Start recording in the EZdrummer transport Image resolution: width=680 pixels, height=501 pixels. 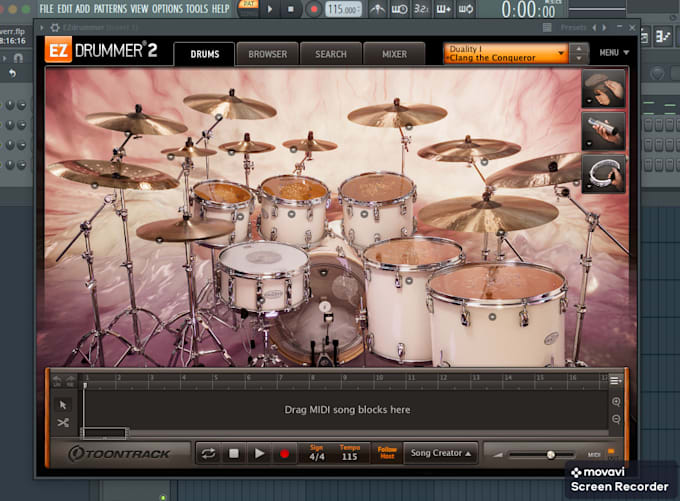284,454
